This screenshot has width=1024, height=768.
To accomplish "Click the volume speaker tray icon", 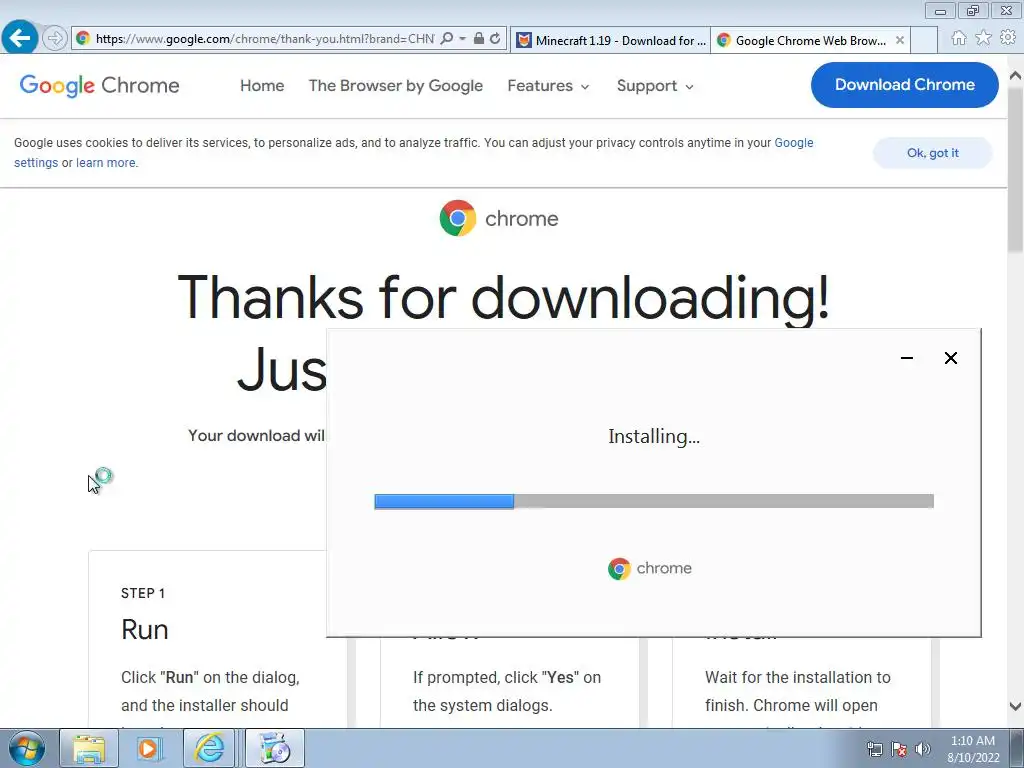I will click(x=923, y=749).
